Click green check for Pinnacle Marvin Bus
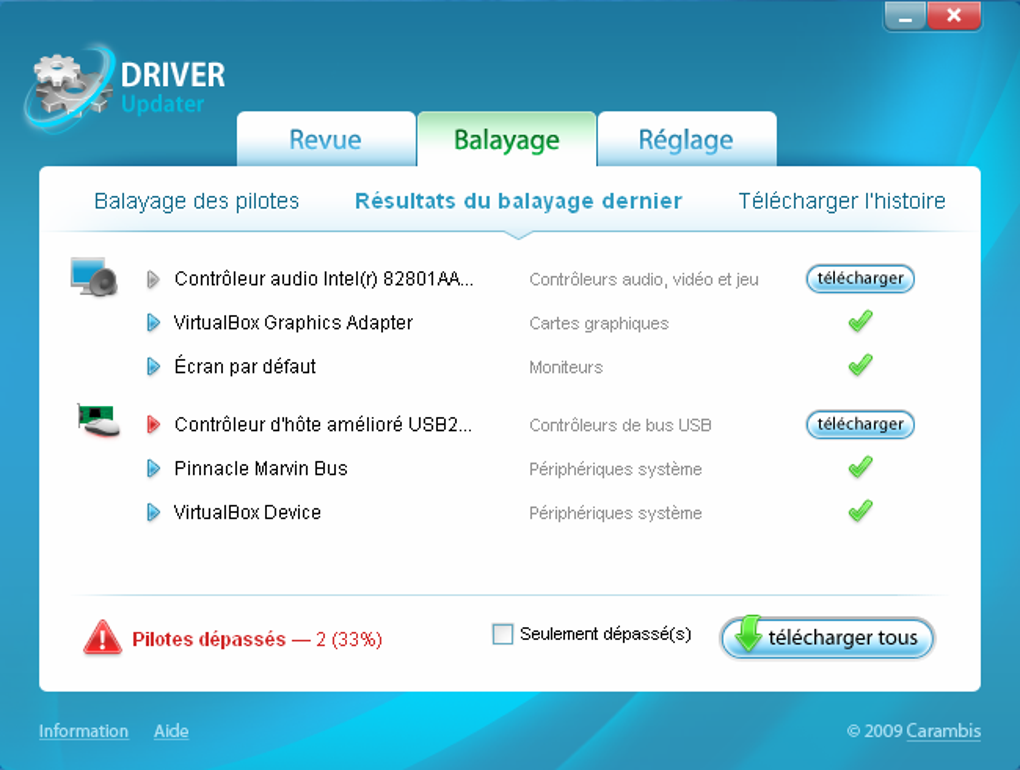The width and height of the screenshot is (1020, 770). (860, 467)
